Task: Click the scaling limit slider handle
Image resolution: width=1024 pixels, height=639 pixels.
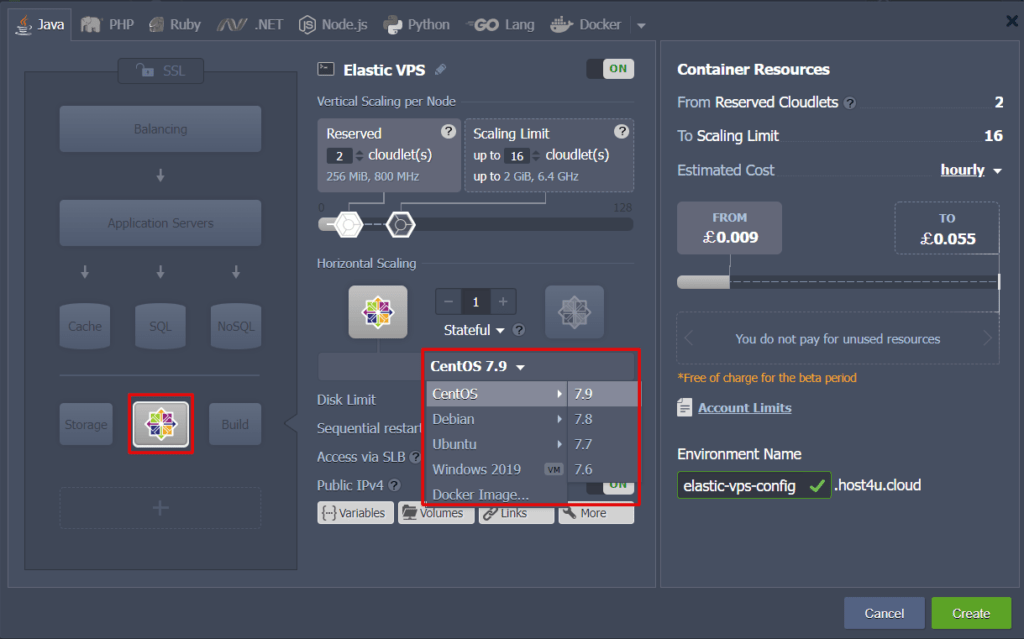Action: (400, 225)
